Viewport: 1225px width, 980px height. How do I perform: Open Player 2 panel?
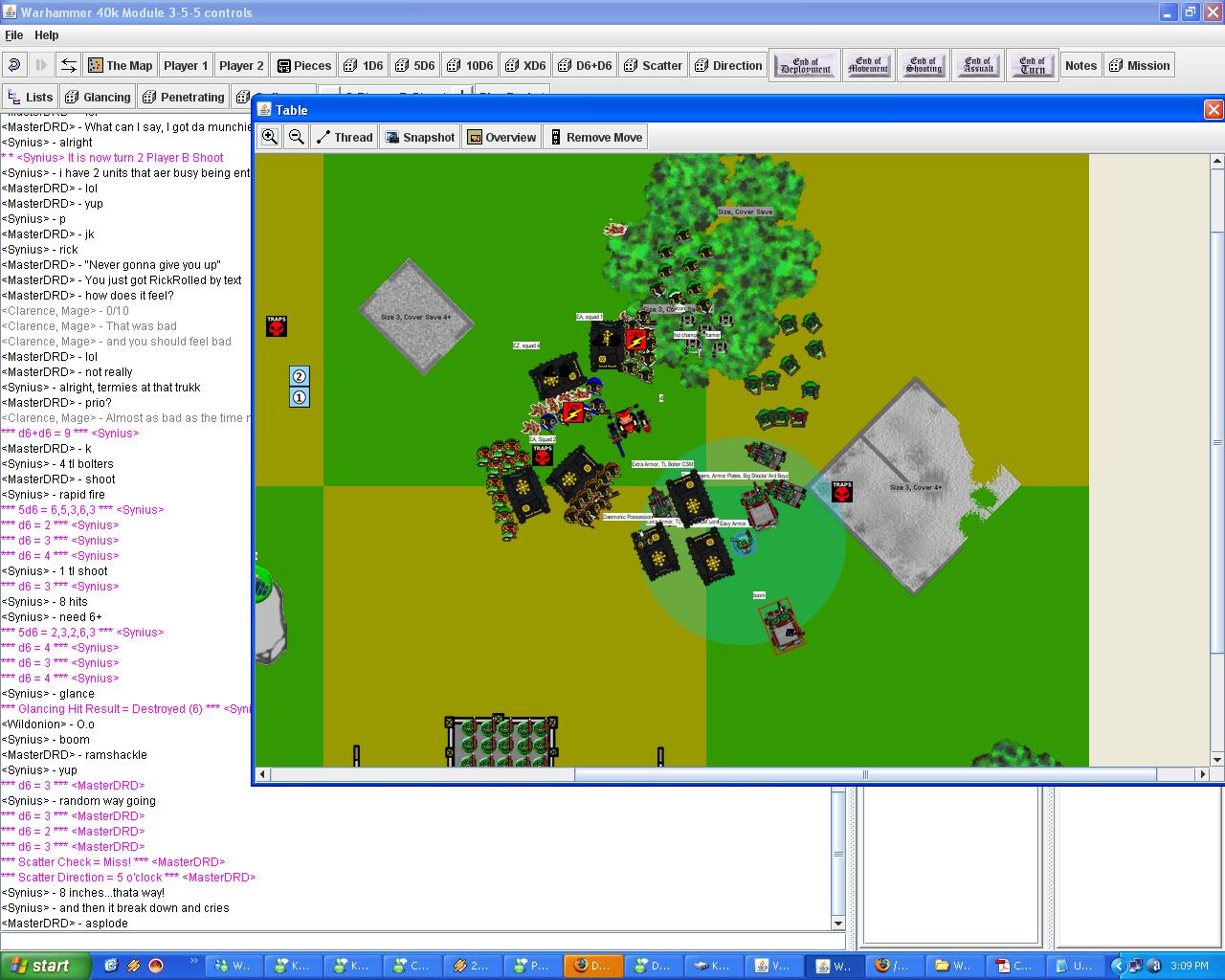(x=241, y=65)
